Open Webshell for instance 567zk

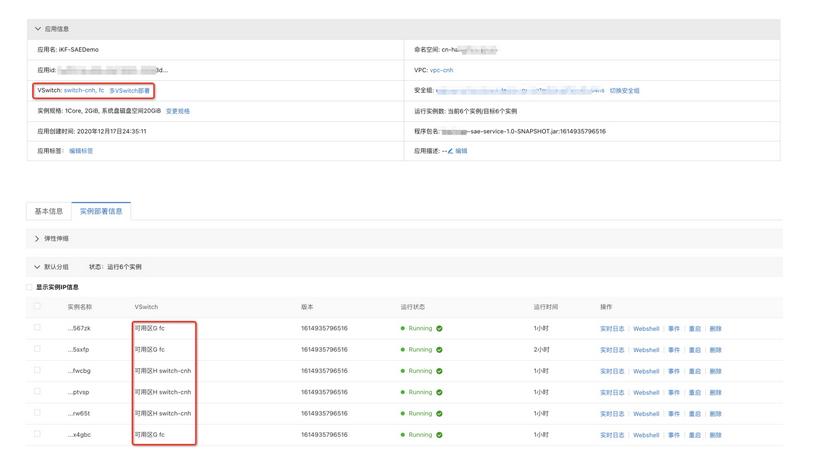[x=646, y=329]
